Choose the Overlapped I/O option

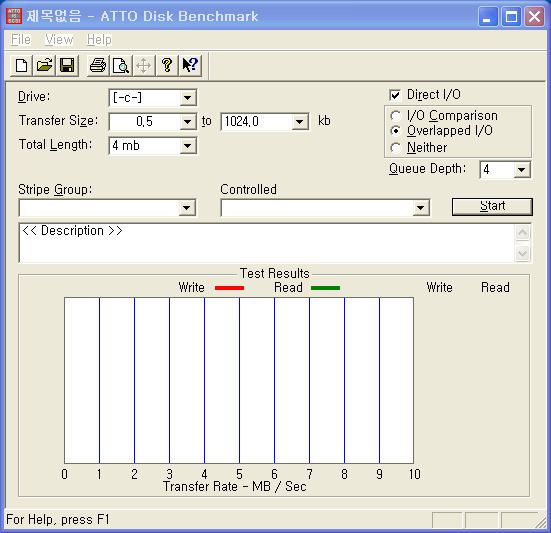click(x=395, y=131)
